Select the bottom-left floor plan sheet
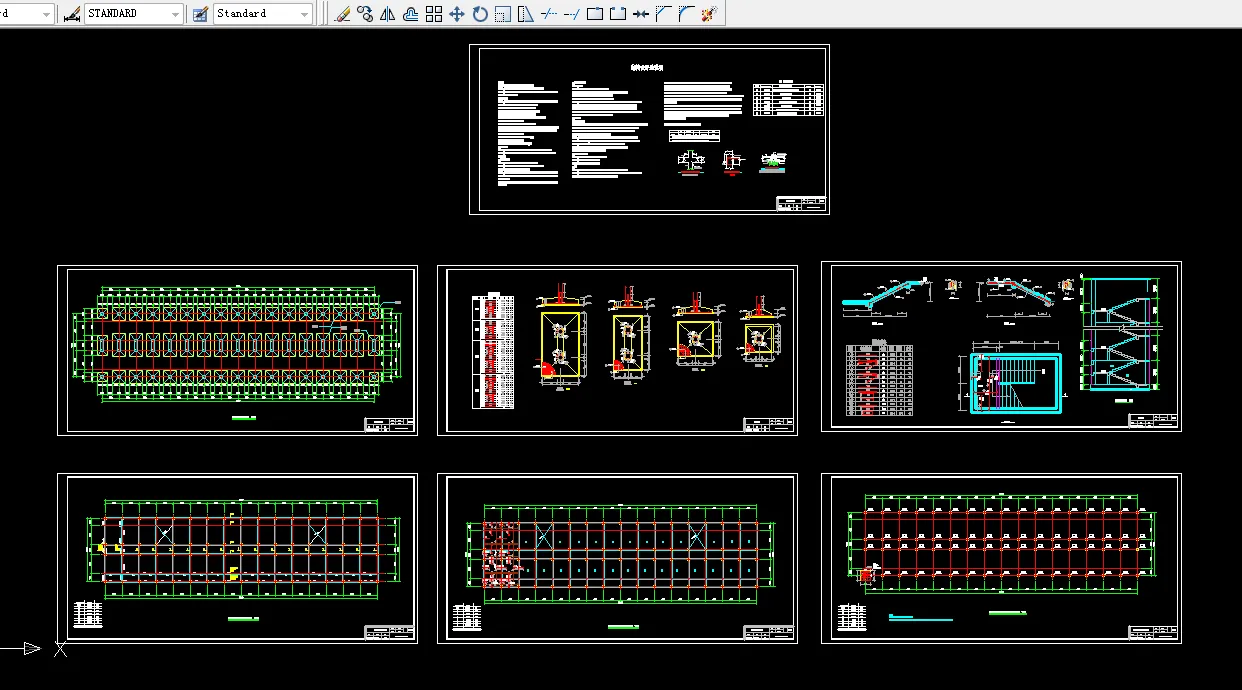The height and width of the screenshot is (690, 1242). (x=237, y=558)
